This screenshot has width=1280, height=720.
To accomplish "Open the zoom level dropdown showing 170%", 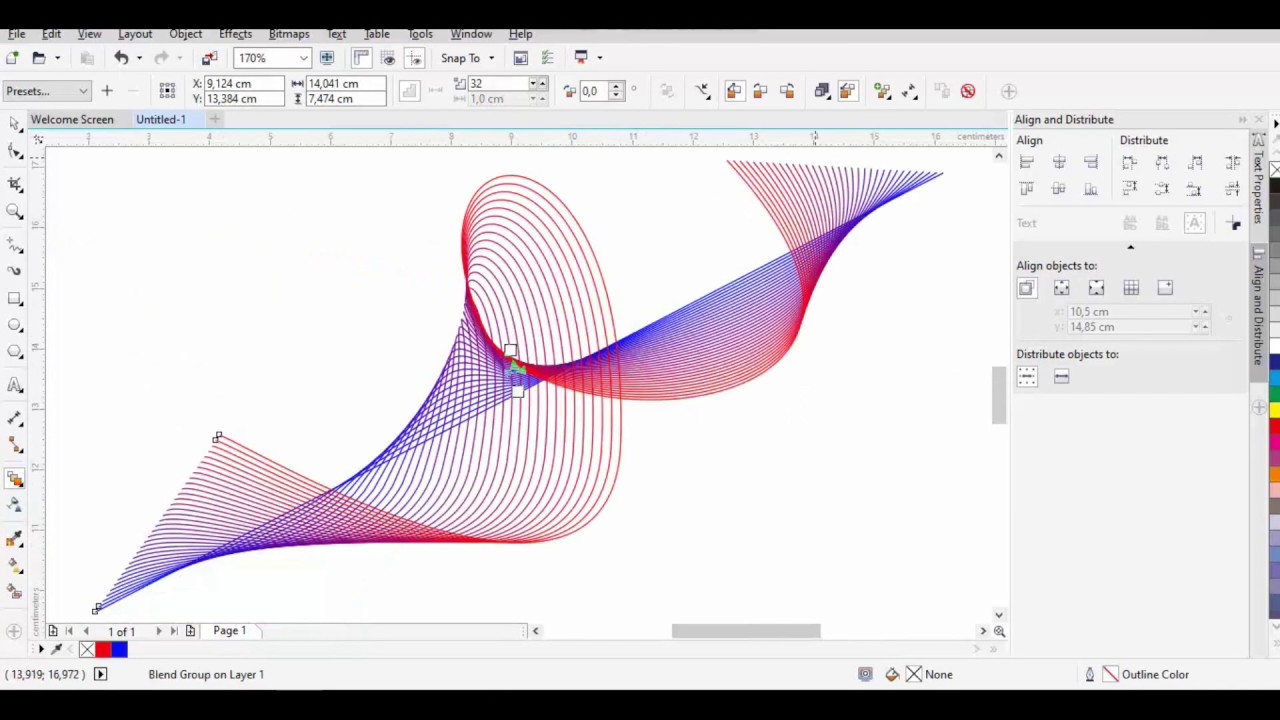I will point(303,58).
